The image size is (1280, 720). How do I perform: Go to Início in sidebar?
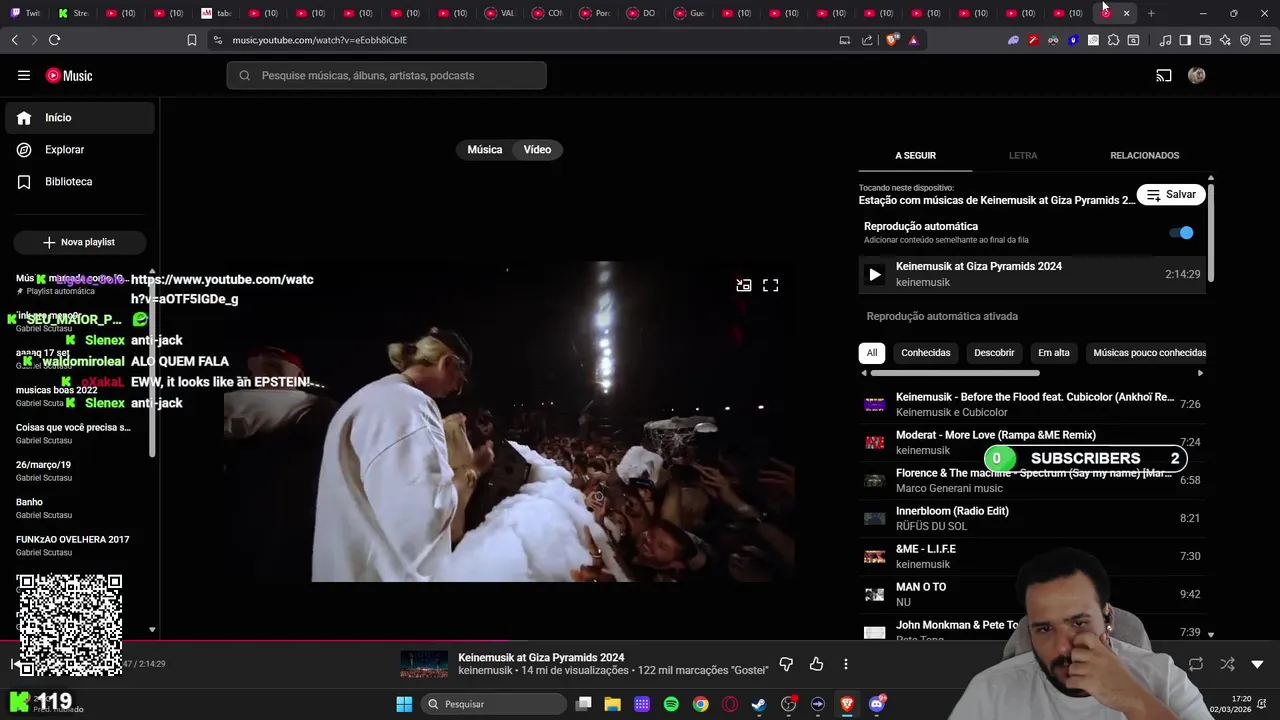80,118
